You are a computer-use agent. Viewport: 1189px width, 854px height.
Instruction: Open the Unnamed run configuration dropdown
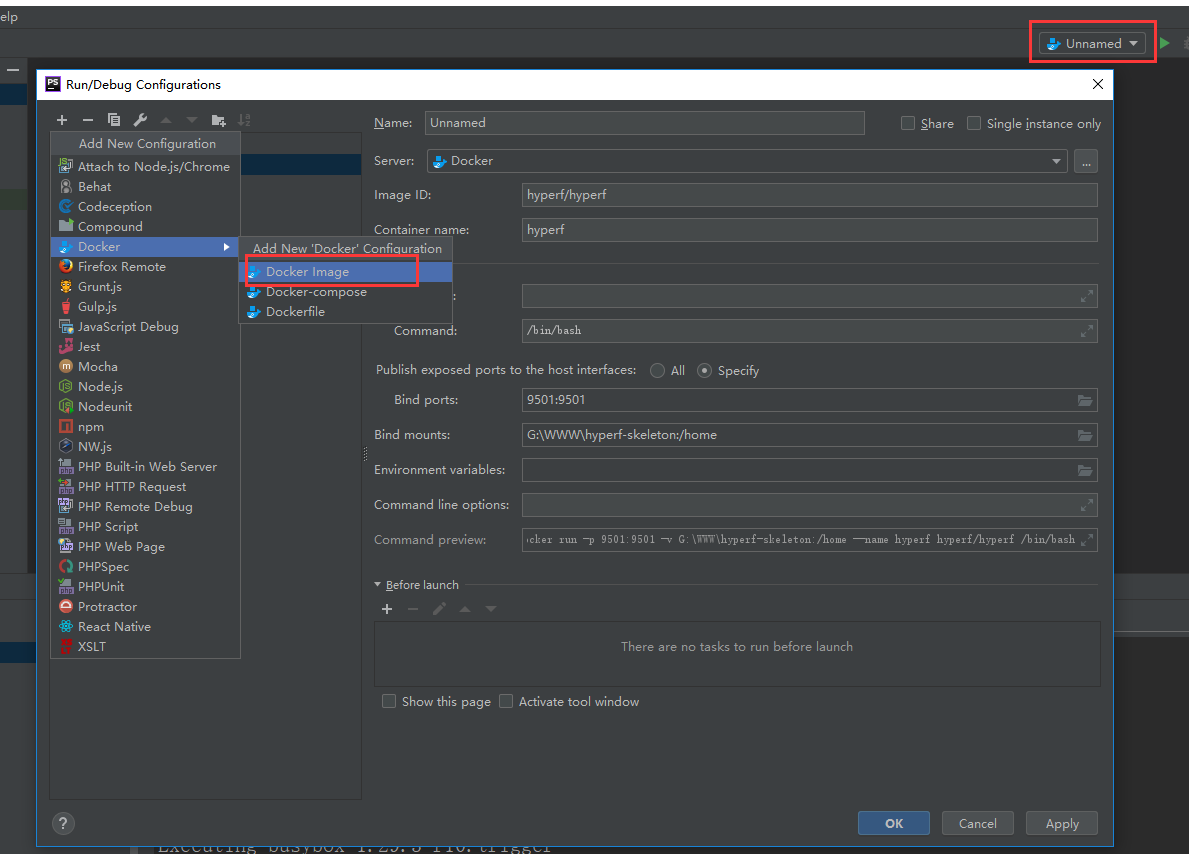coord(1092,43)
